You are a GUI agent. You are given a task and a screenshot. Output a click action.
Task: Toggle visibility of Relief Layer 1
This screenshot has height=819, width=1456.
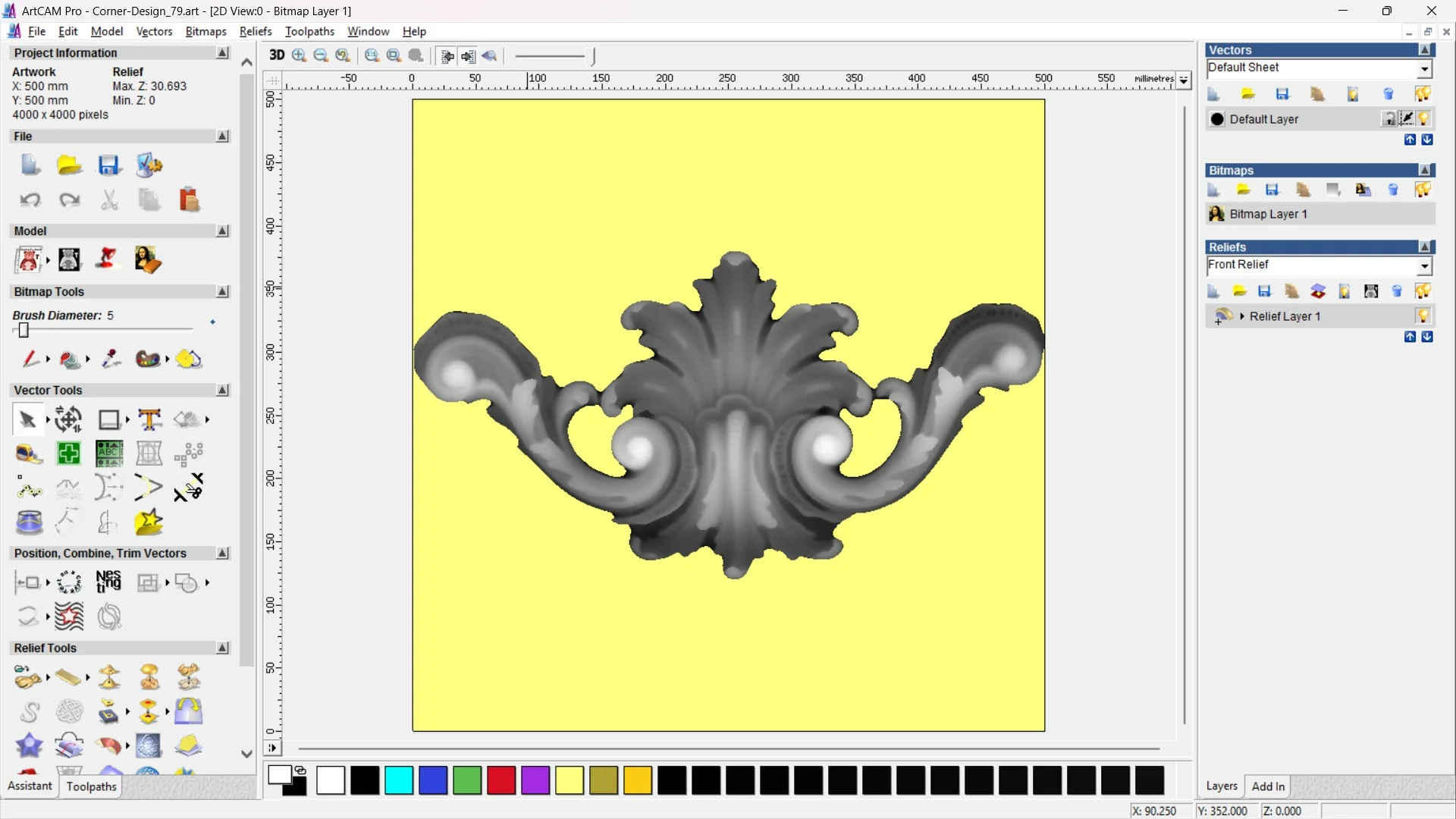[1424, 316]
